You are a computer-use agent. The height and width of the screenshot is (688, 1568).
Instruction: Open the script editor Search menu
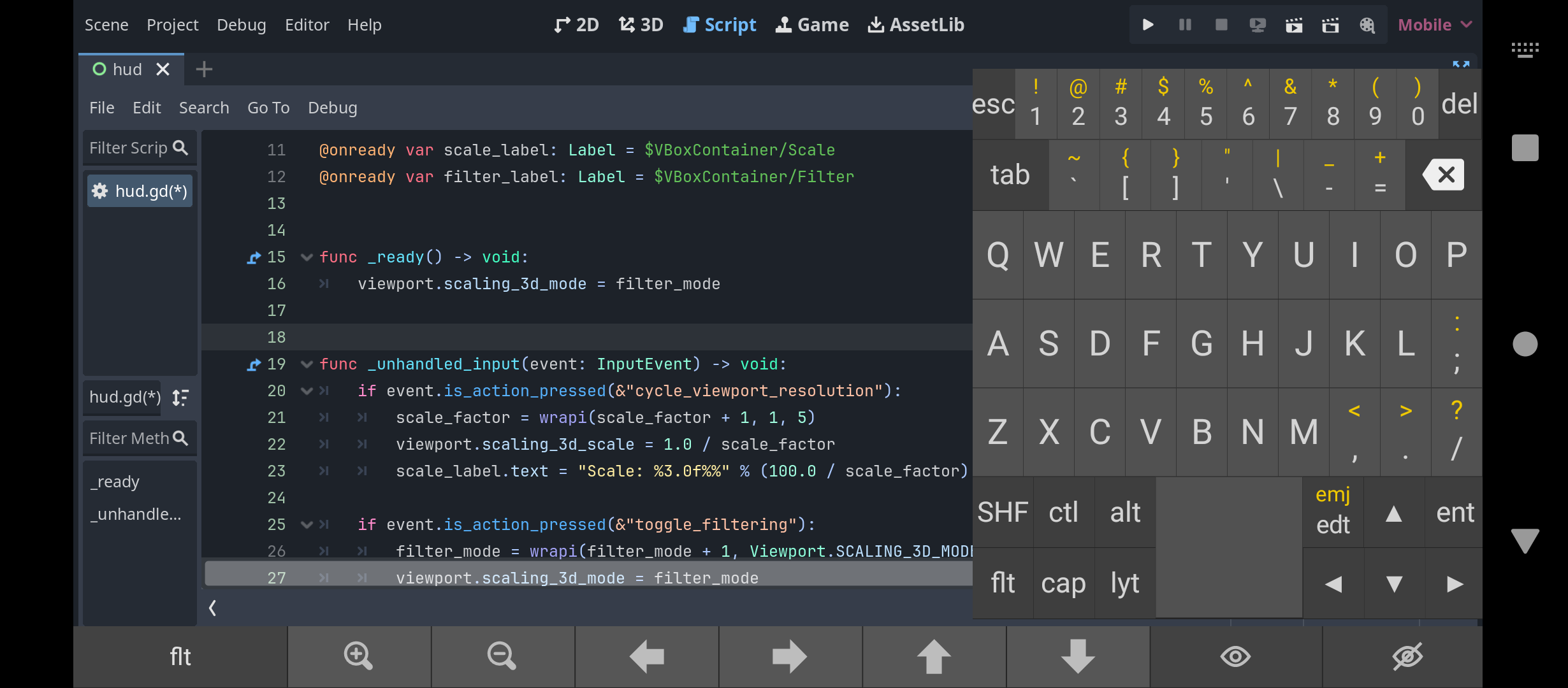(x=204, y=108)
